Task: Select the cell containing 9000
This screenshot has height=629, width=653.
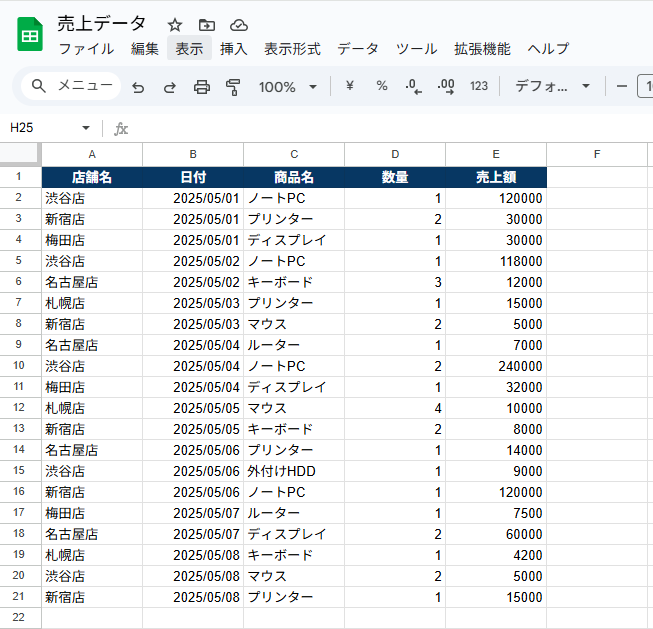Action: pos(496,471)
